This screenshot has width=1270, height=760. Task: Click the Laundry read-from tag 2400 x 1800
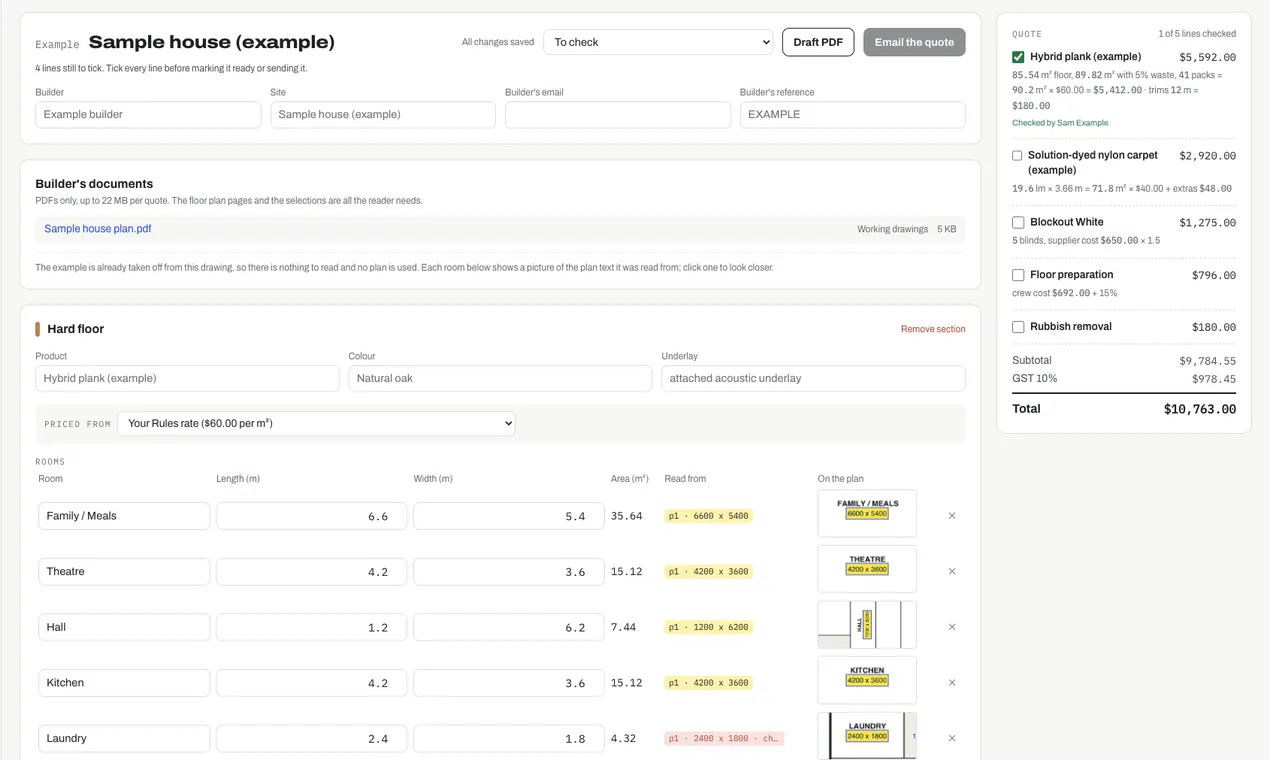coord(724,738)
